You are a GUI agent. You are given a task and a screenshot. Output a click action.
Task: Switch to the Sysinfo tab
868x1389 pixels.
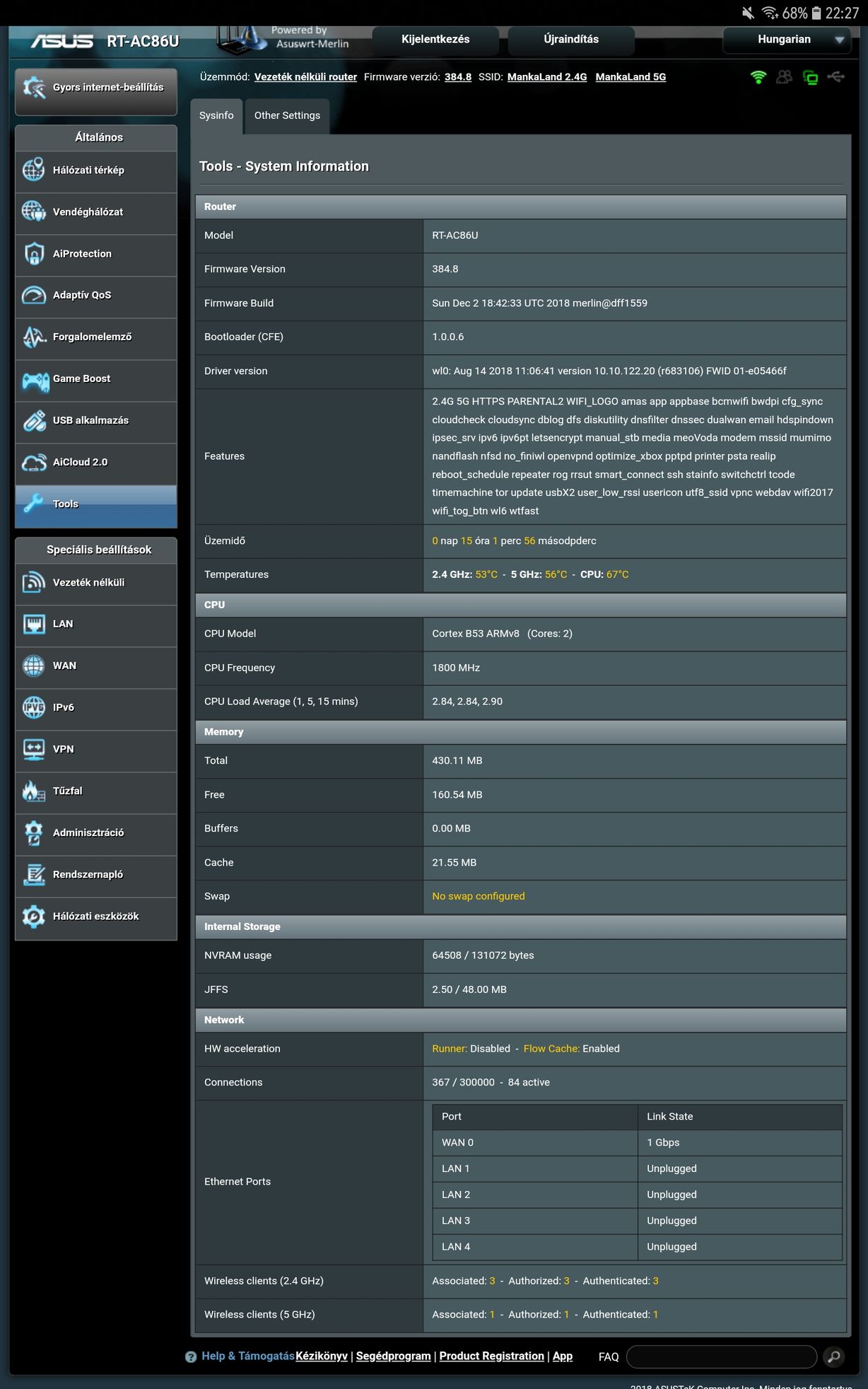tap(216, 116)
